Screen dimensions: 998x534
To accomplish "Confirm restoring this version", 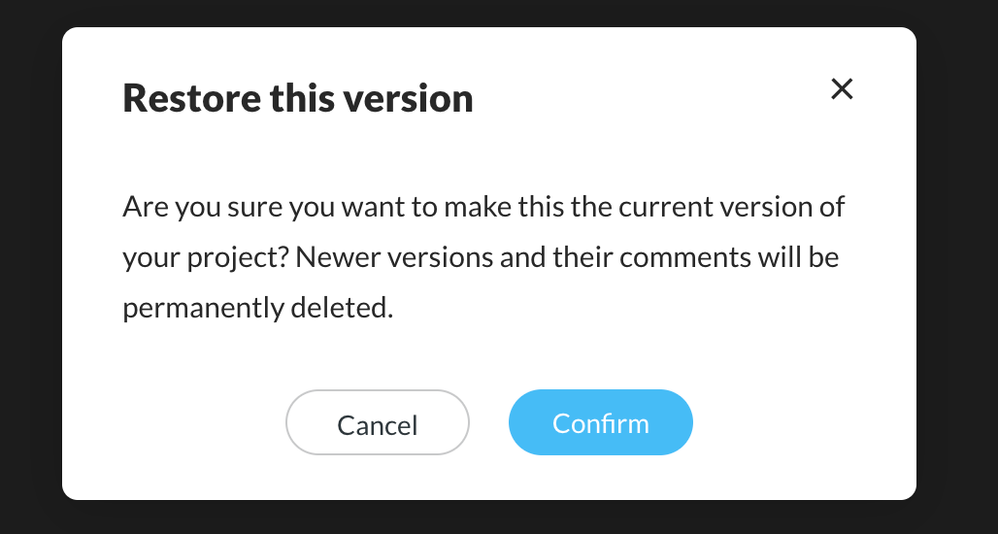I will pyautogui.click(x=600, y=423).
